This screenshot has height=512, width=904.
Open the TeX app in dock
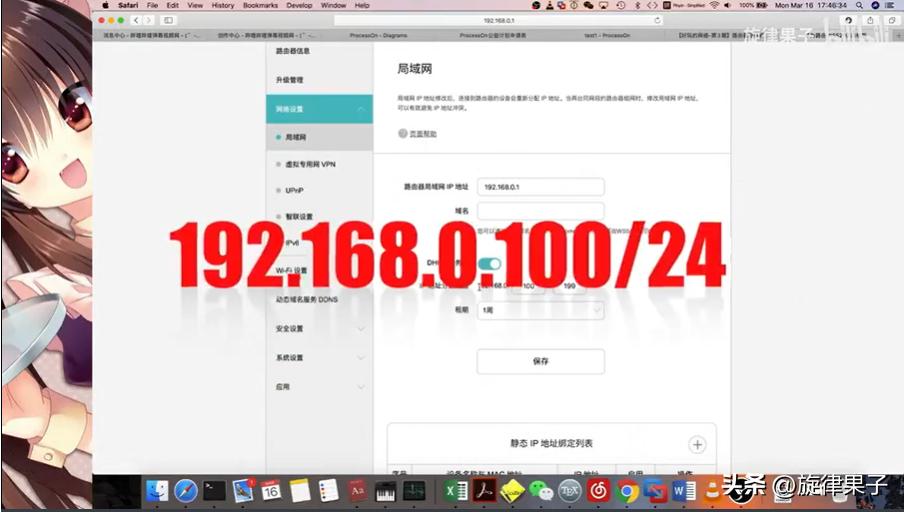[570, 491]
